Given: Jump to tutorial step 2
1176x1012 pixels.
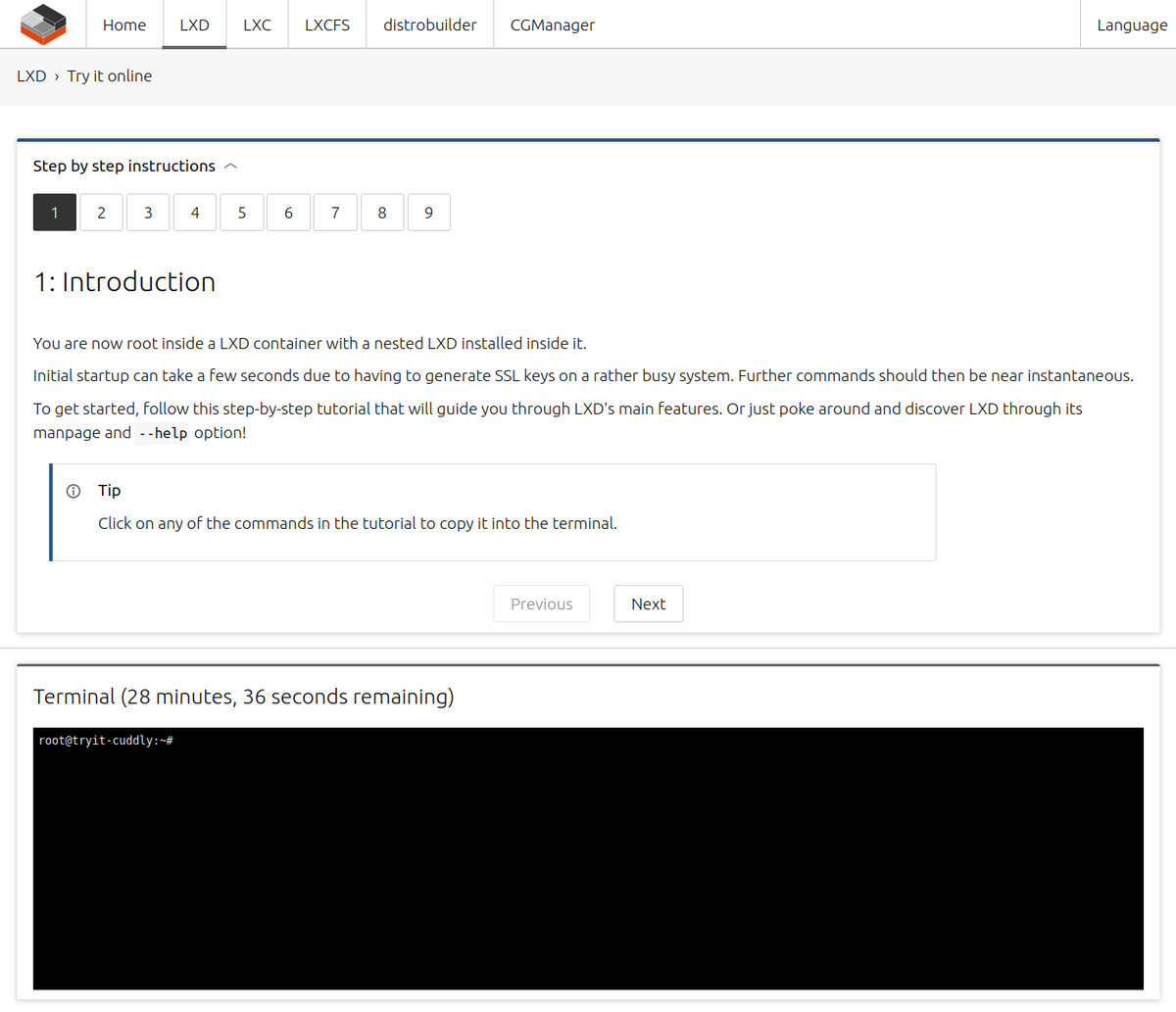Looking at the screenshot, I should pos(101,213).
